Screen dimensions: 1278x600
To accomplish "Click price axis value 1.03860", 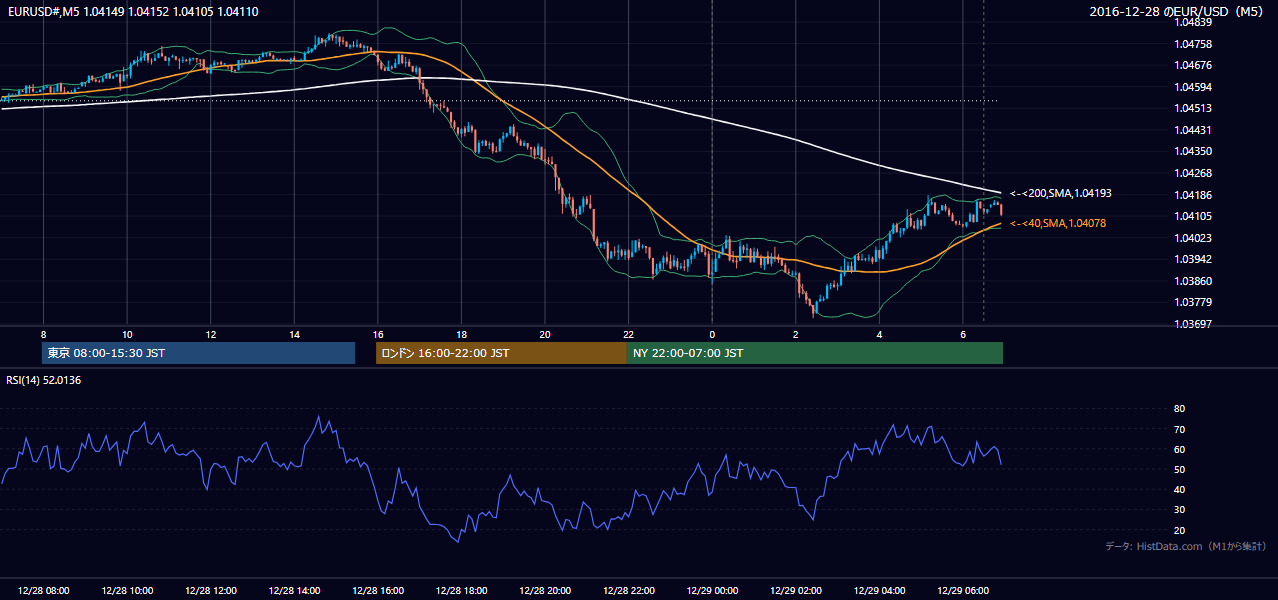I will pos(1192,281).
